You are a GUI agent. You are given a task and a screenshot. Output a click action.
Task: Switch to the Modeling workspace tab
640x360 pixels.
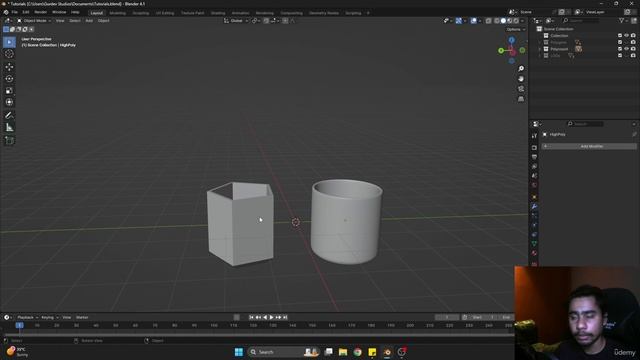tap(118, 13)
